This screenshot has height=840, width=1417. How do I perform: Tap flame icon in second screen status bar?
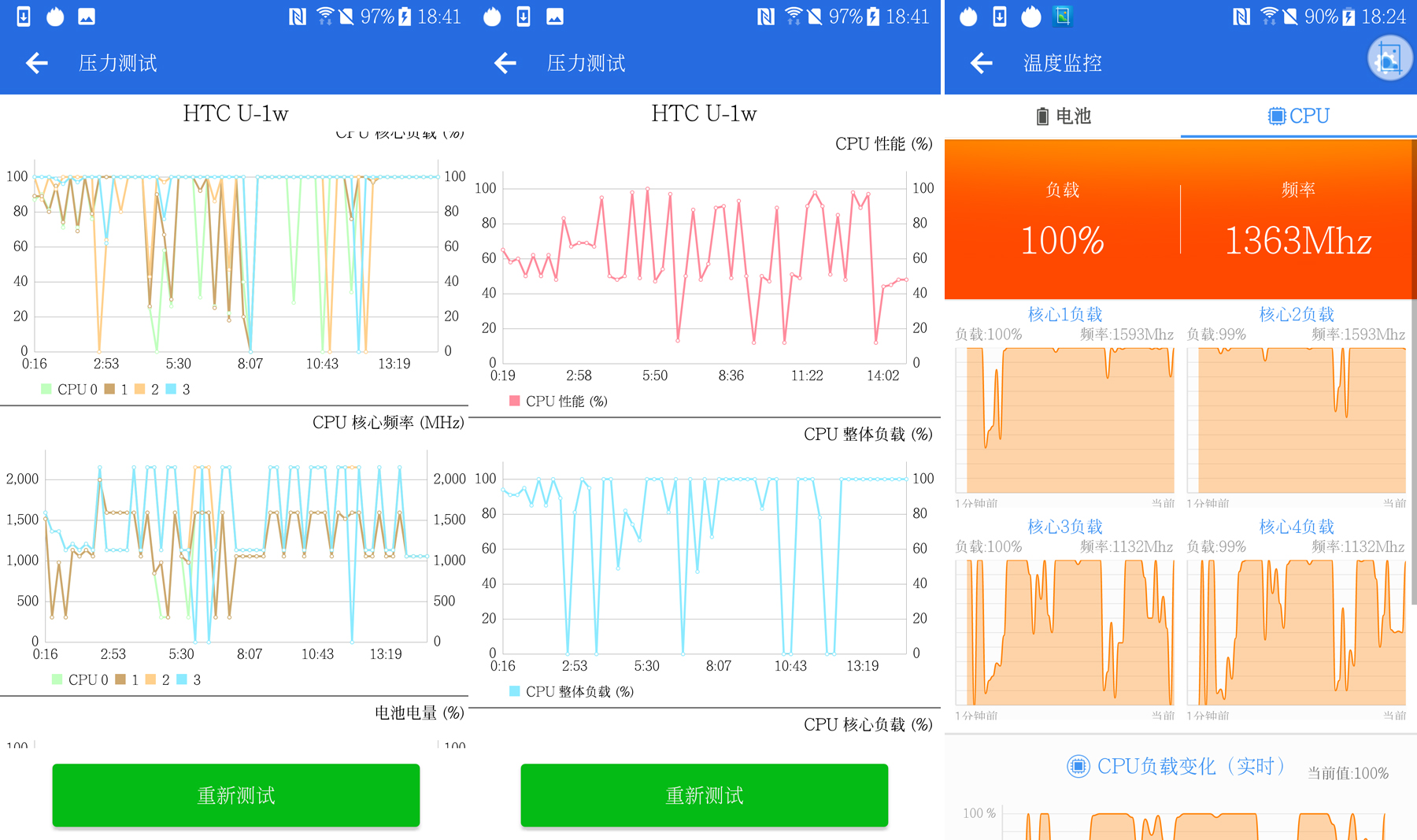pyautogui.click(x=492, y=17)
